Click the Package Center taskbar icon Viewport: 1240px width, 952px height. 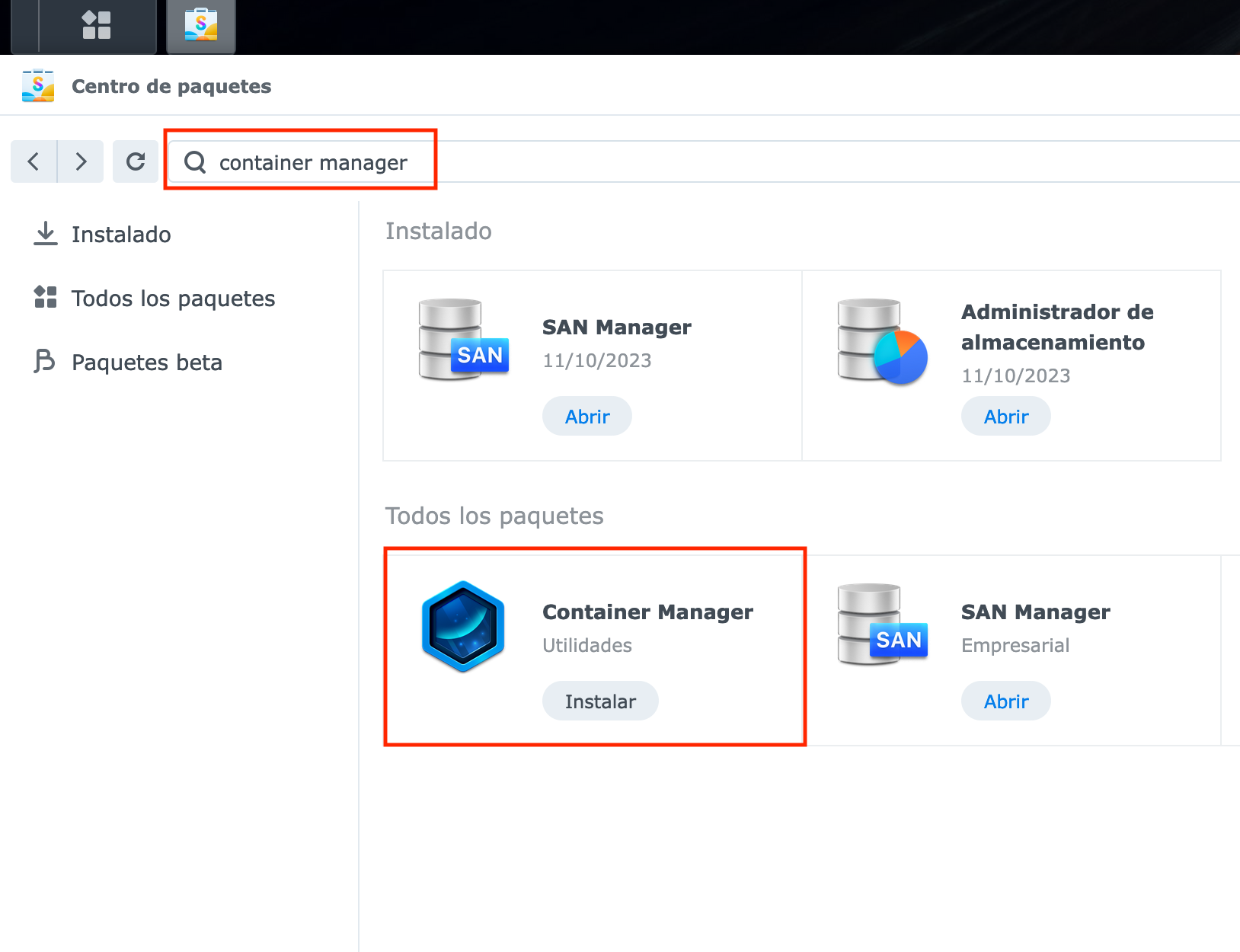[x=201, y=25]
